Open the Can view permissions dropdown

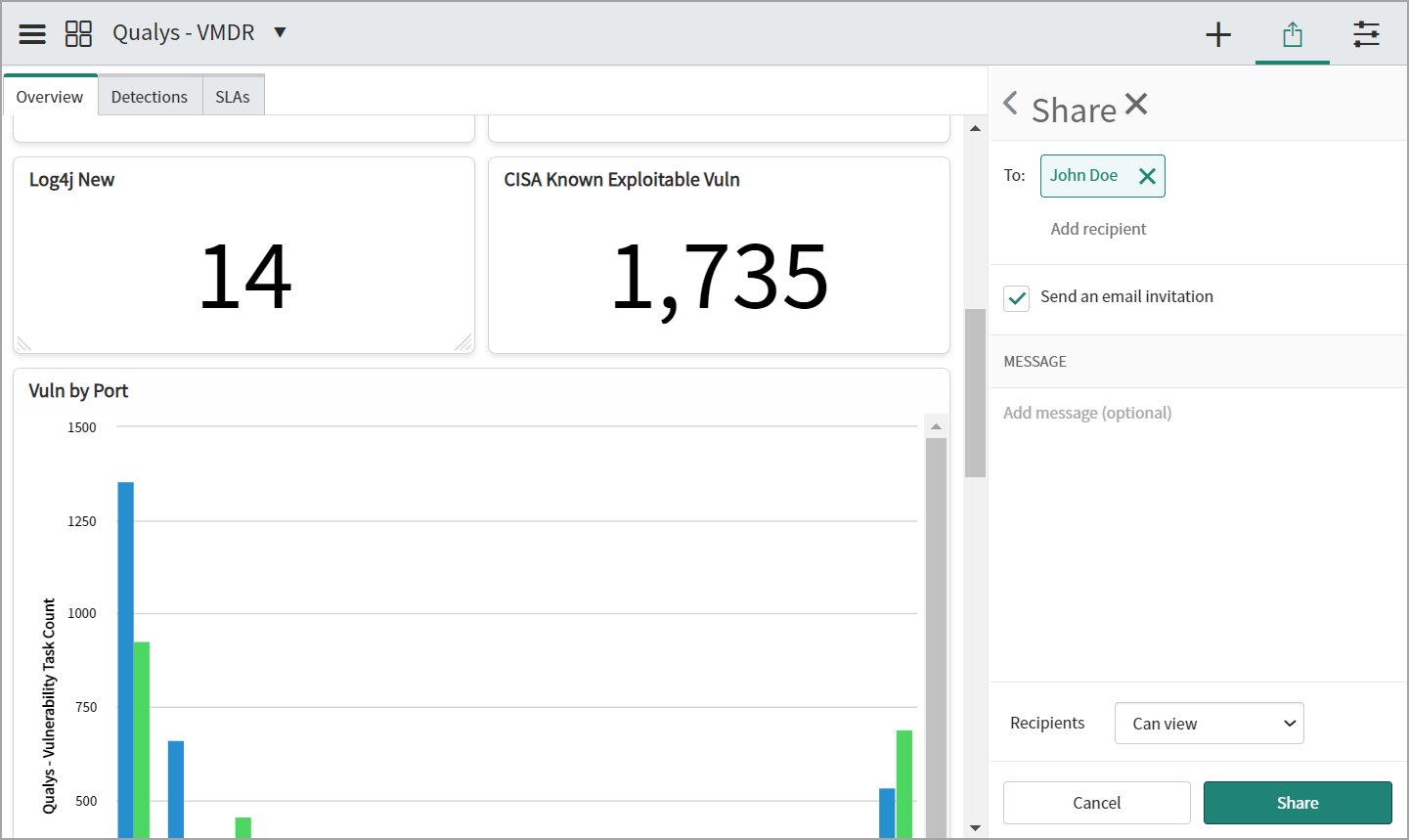[1210, 723]
